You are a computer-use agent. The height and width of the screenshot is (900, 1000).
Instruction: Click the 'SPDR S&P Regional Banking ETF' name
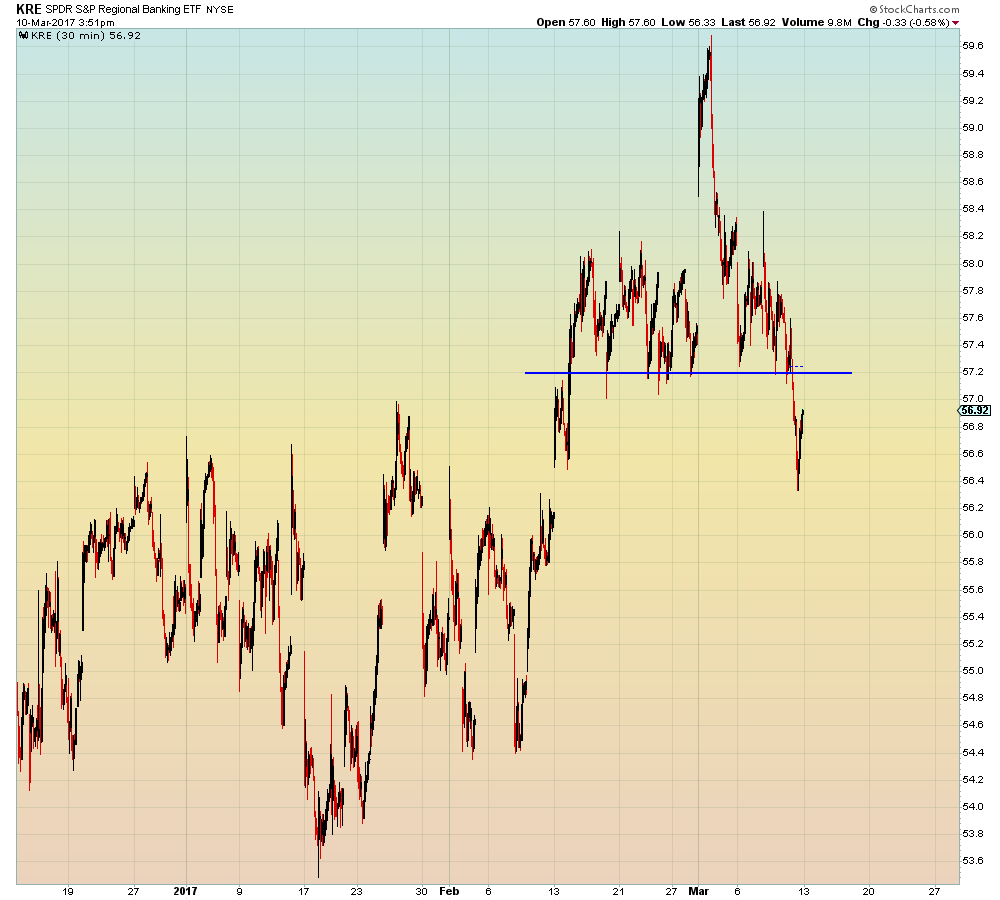tap(123, 10)
